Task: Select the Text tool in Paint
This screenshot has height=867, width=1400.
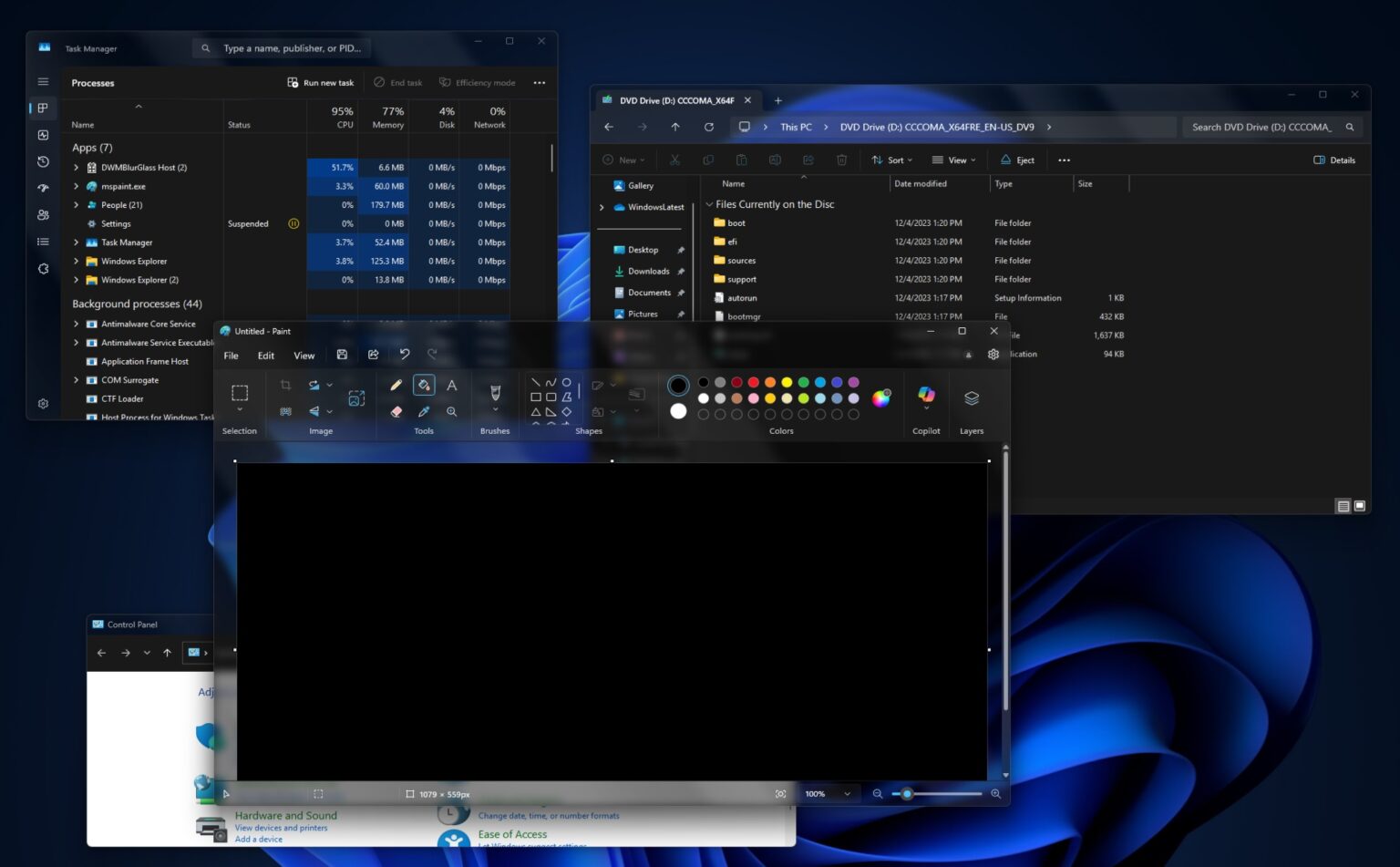Action: tap(451, 385)
